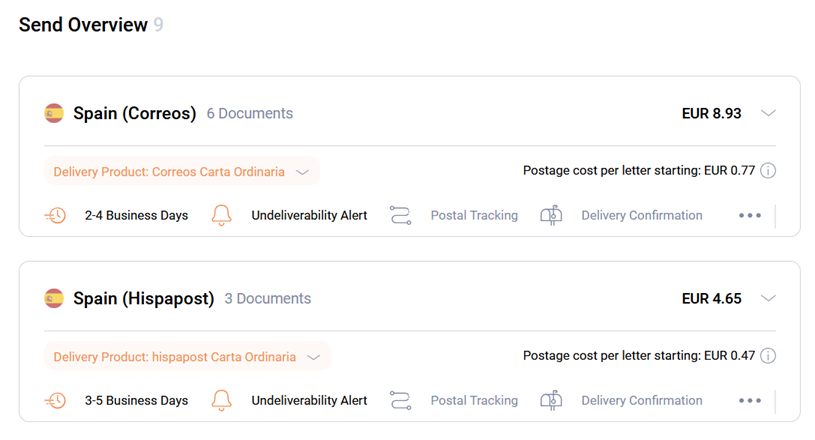This screenshot has height=440, width=815.
Task: Click the Spain flag icon for Hispapost
Action: (x=54, y=298)
